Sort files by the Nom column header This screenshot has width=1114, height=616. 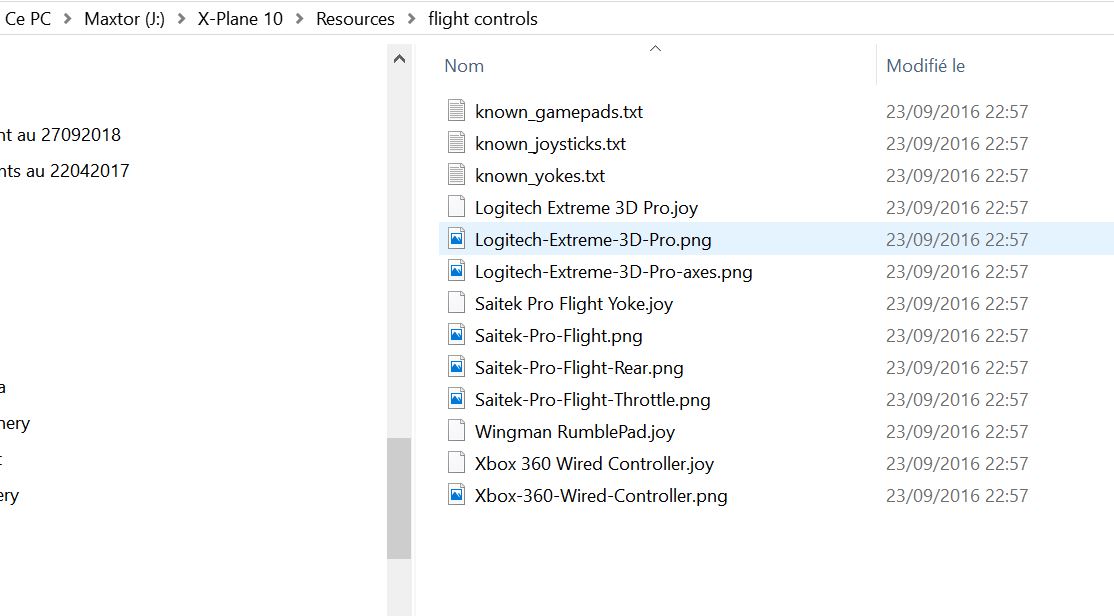coord(464,65)
